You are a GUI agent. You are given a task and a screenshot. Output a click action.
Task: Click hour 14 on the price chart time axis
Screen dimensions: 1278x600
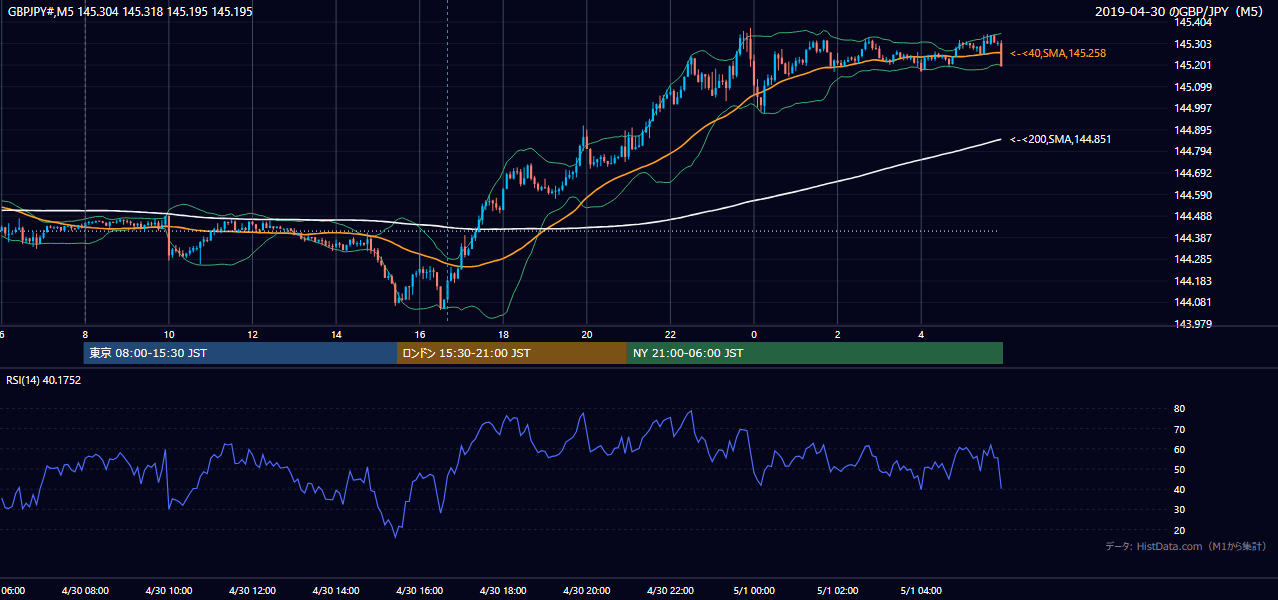[x=336, y=335]
